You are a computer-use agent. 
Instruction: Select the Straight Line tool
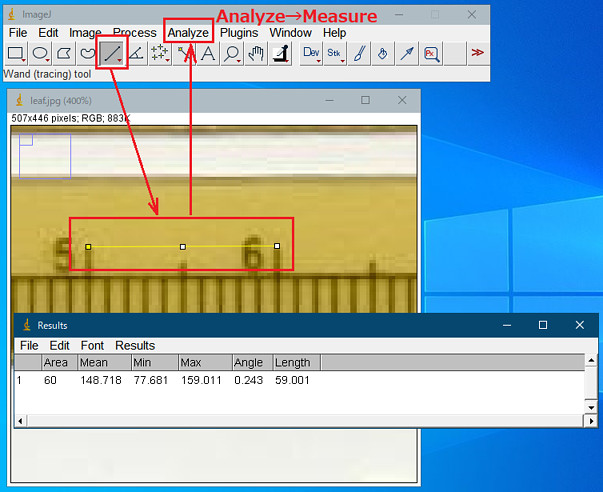(112, 53)
